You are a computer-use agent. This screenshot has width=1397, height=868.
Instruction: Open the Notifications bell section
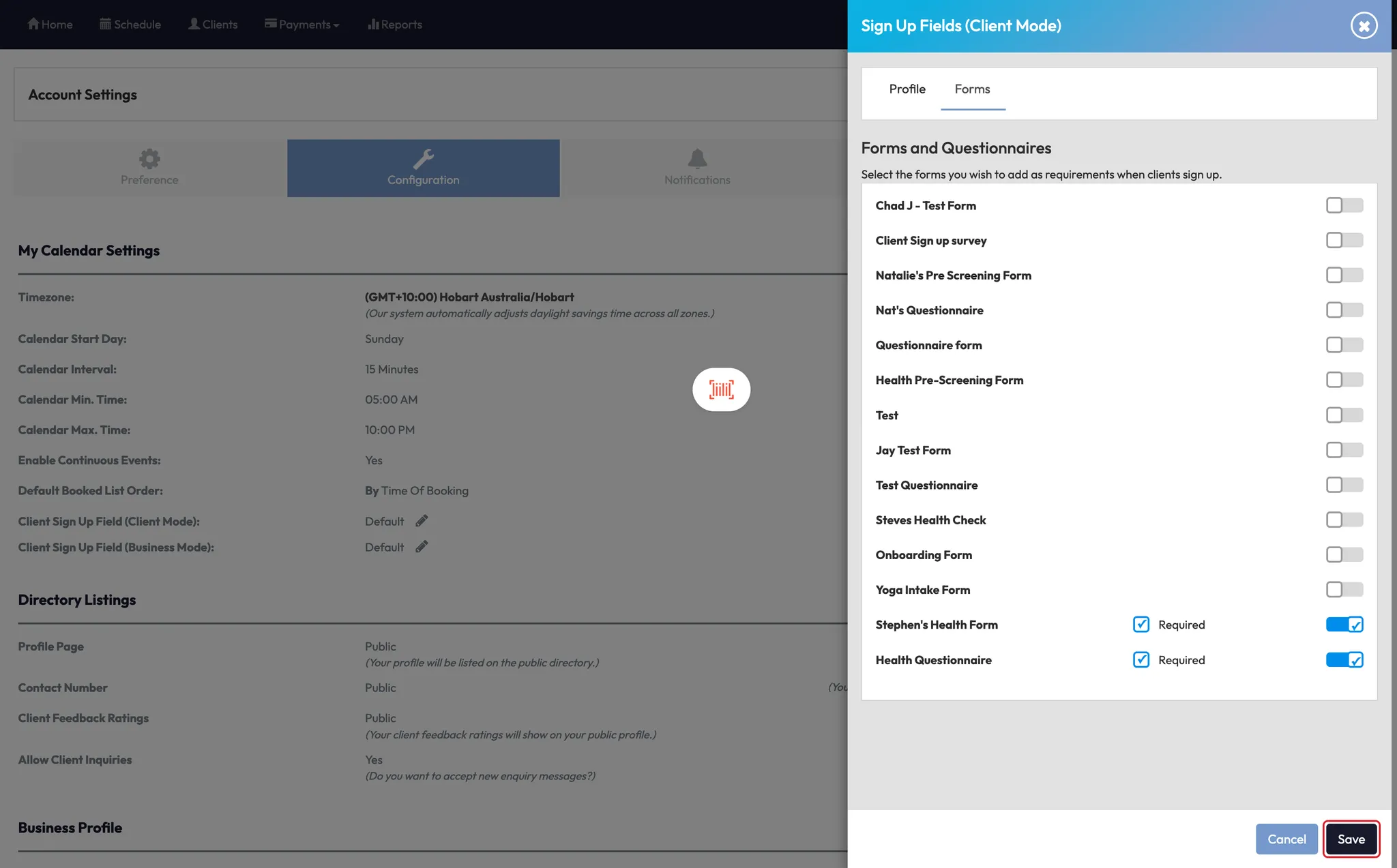coord(696,168)
